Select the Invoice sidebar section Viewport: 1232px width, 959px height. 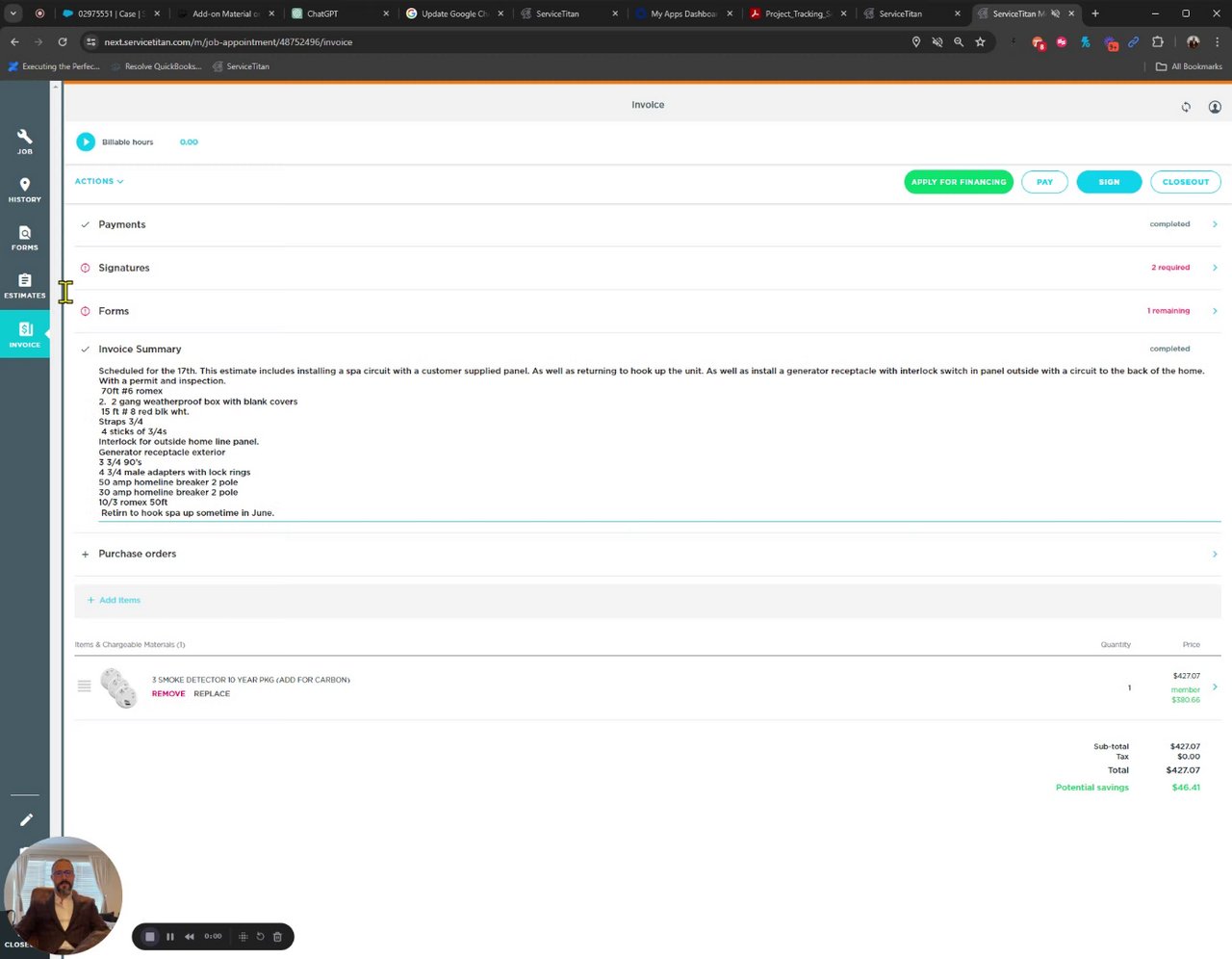click(25, 334)
